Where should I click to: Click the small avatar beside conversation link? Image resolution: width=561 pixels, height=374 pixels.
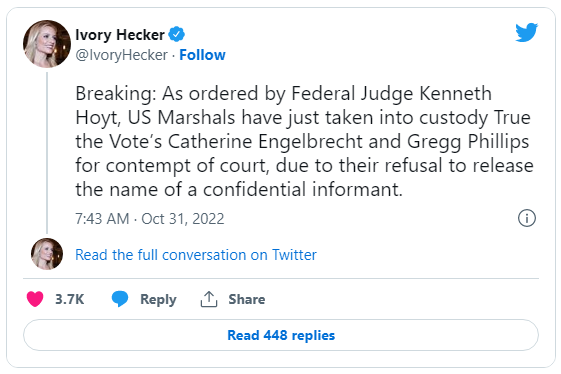[47, 254]
